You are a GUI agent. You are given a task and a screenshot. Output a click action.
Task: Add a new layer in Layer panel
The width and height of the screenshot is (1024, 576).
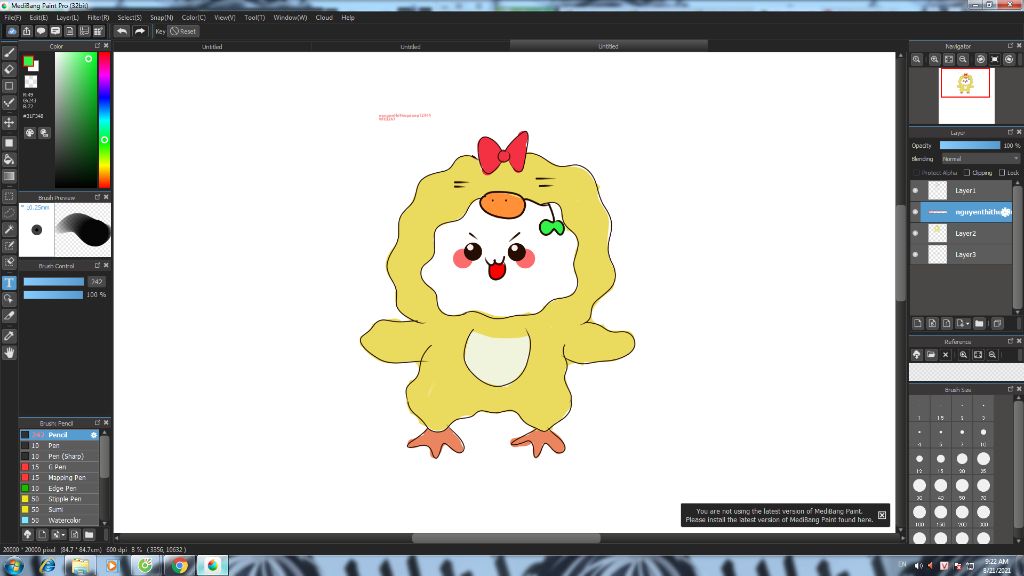click(918, 323)
